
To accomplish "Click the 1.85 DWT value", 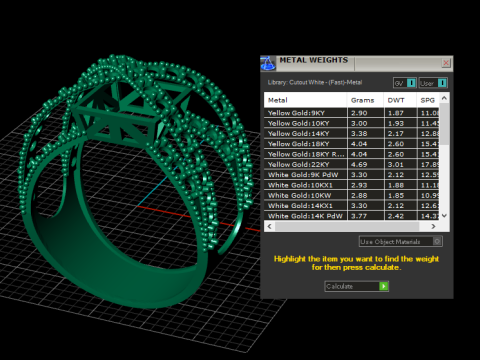I will point(396,196).
